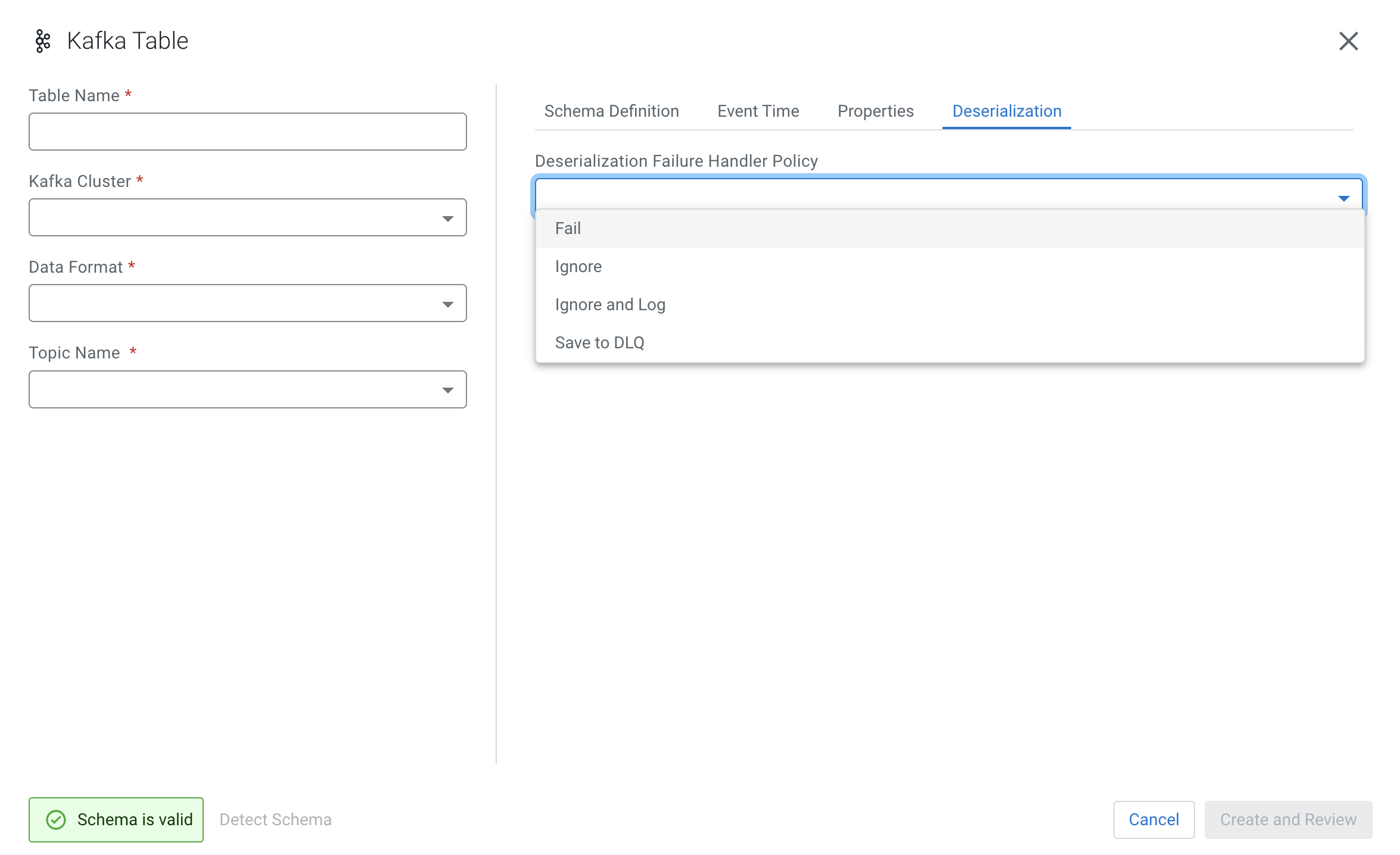1400x855 pixels.
Task: Choose the Fail policy option
Action: click(x=568, y=229)
